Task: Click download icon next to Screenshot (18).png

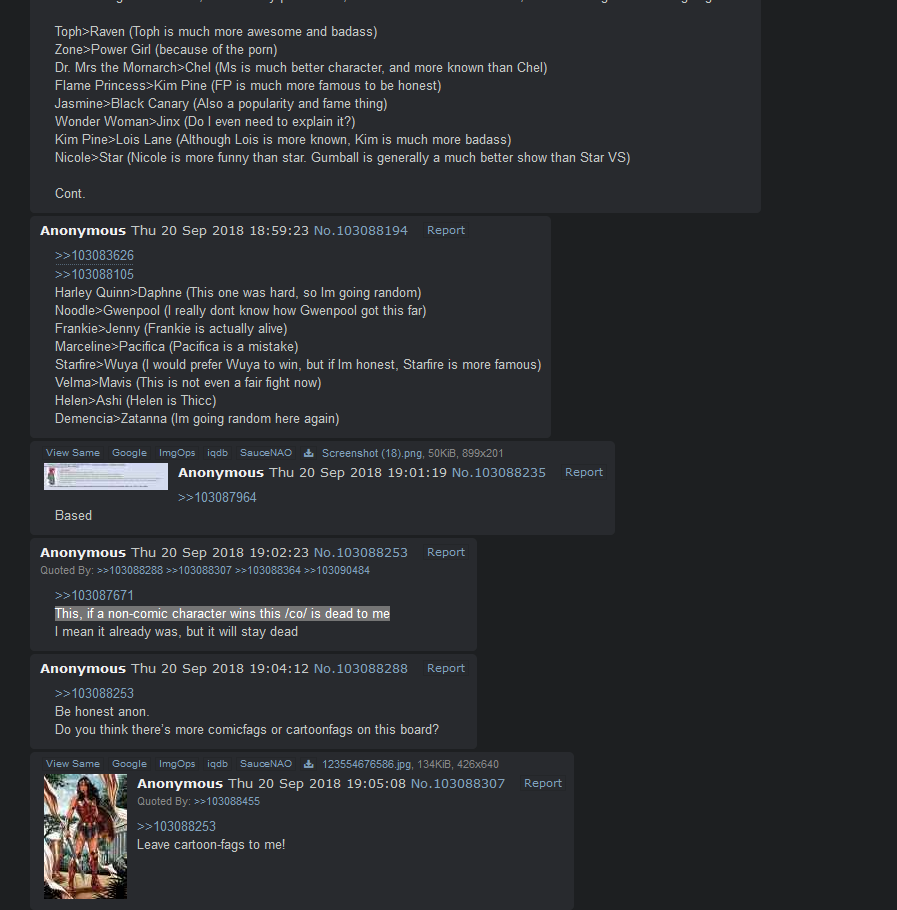Action: click(x=309, y=453)
